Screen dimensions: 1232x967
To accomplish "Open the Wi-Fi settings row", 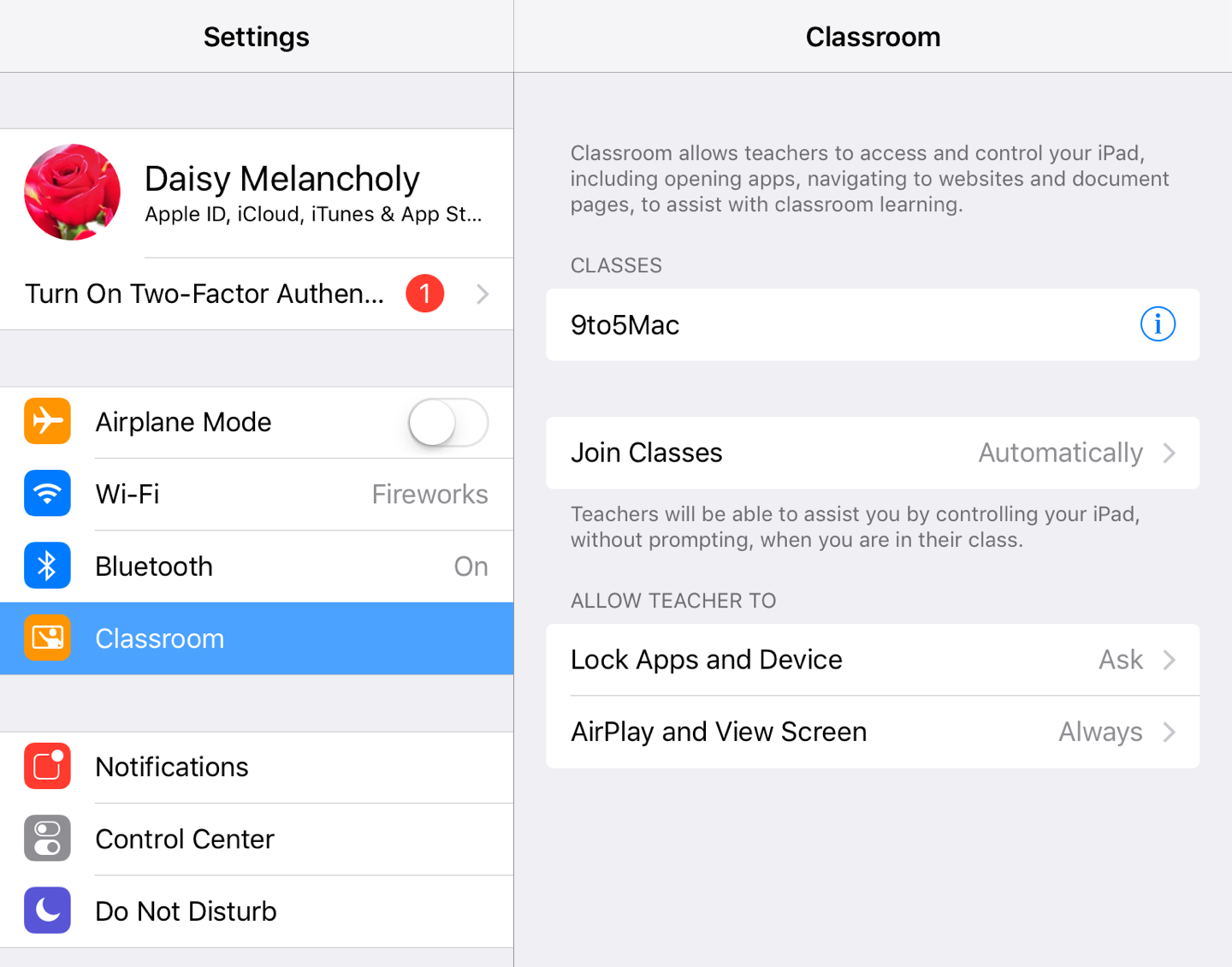I will pyautogui.click(x=257, y=494).
